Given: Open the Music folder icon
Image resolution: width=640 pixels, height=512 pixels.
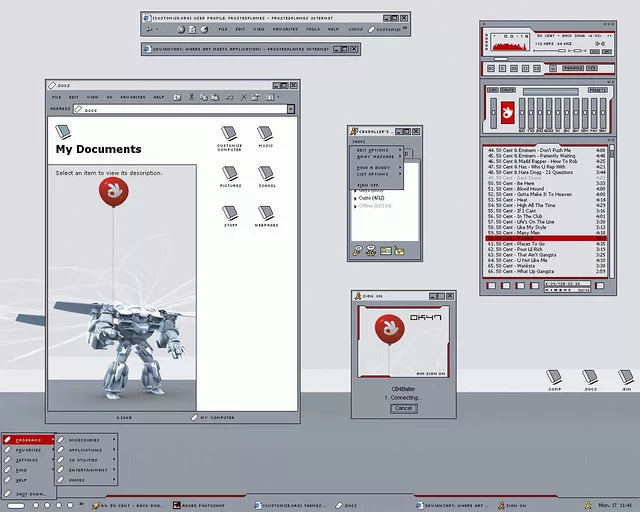Looking at the screenshot, I should coord(265,134).
